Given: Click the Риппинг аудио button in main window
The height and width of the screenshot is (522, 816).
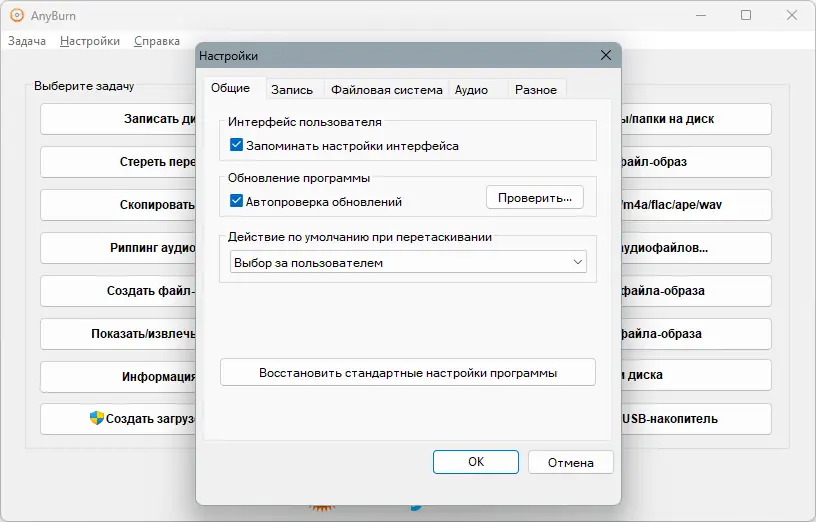Looking at the screenshot, I should [119, 248].
